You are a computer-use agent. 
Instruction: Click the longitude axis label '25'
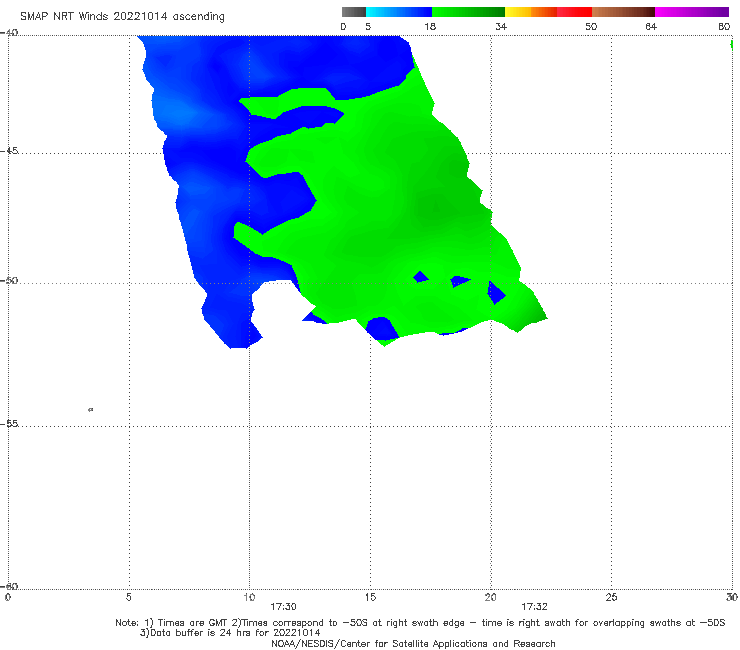click(611, 597)
